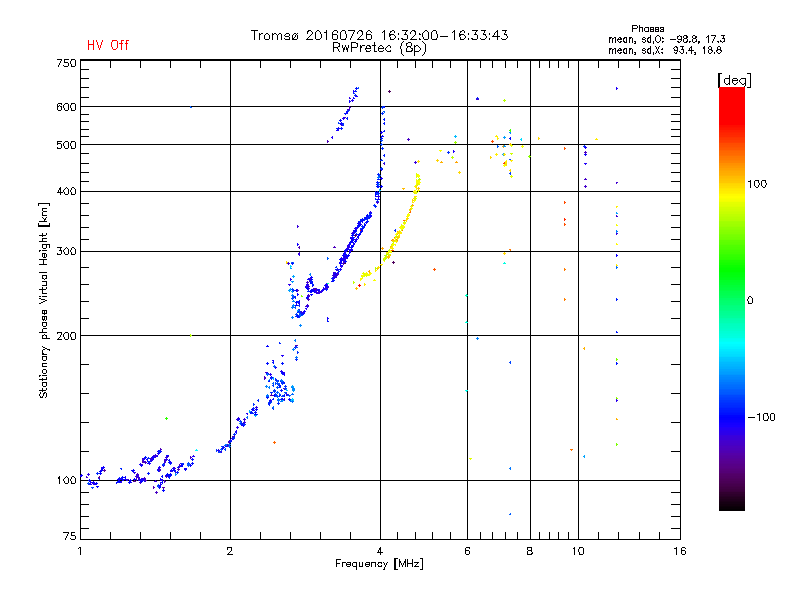This screenshot has width=800, height=600.
Task: Click the y-axis tick label '200'
Action: point(66,336)
